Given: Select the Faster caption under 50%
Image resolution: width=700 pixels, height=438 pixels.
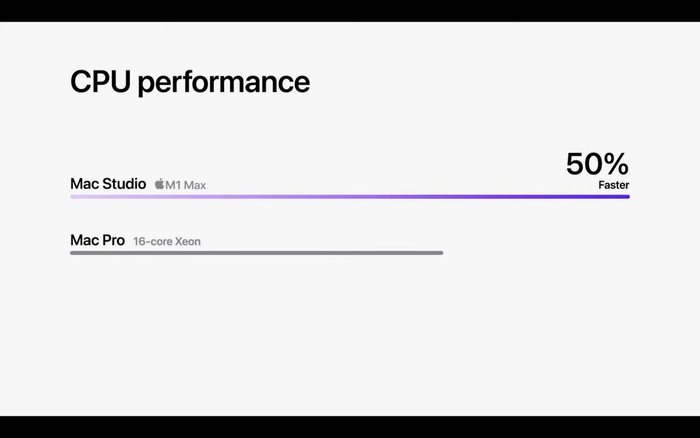Looking at the screenshot, I should coord(614,185).
